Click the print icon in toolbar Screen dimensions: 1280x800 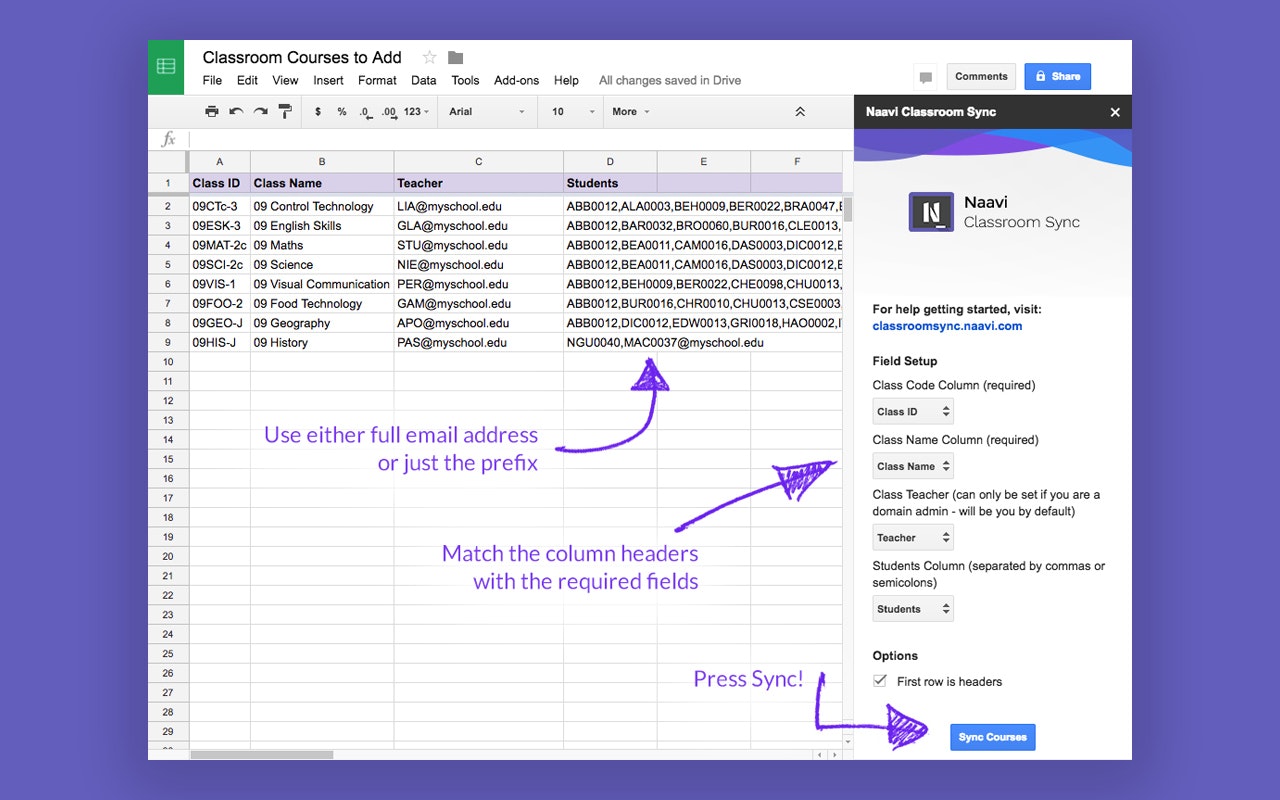click(211, 112)
